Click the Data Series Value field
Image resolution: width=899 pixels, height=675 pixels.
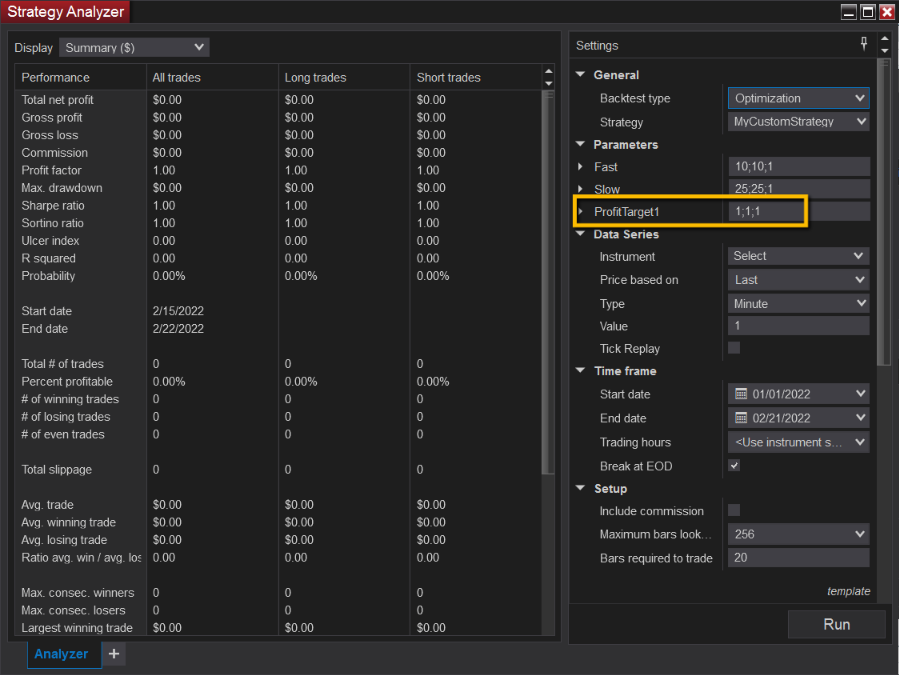pyautogui.click(x=799, y=326)
